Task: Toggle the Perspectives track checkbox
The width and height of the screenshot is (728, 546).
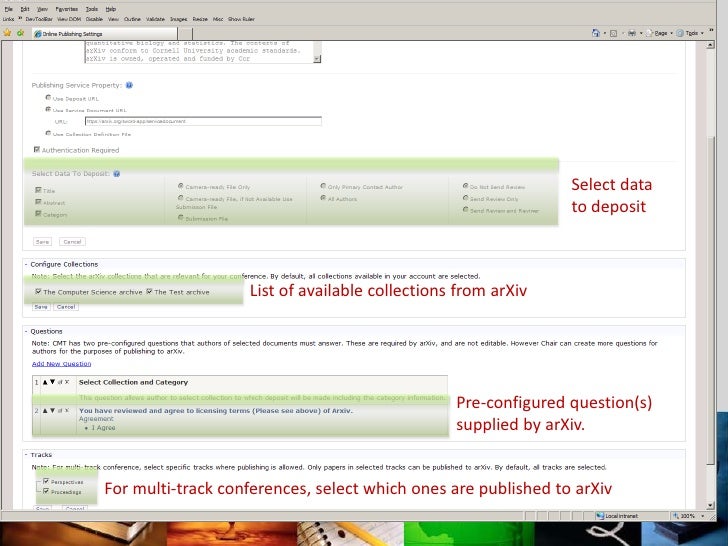Action: point(46,481)
